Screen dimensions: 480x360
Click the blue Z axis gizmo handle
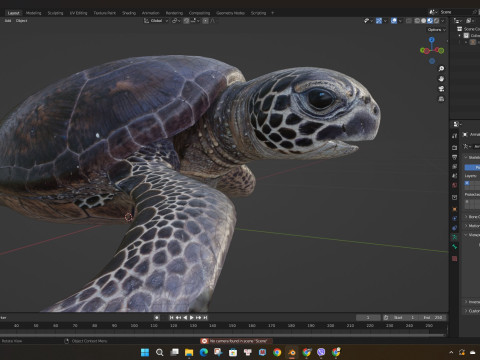click(432, 40)
